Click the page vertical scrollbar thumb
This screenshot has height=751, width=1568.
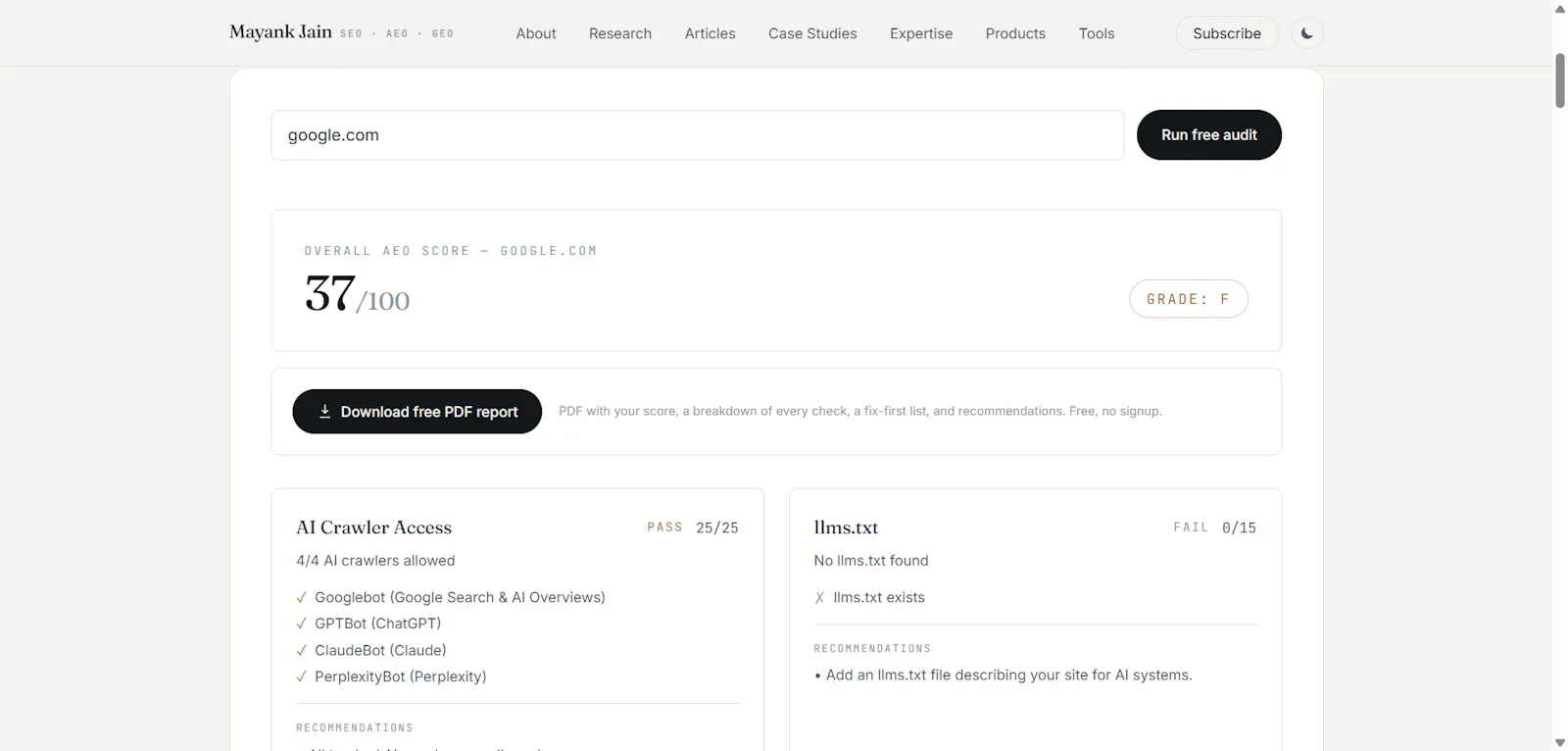click(x=1560, y=80)
